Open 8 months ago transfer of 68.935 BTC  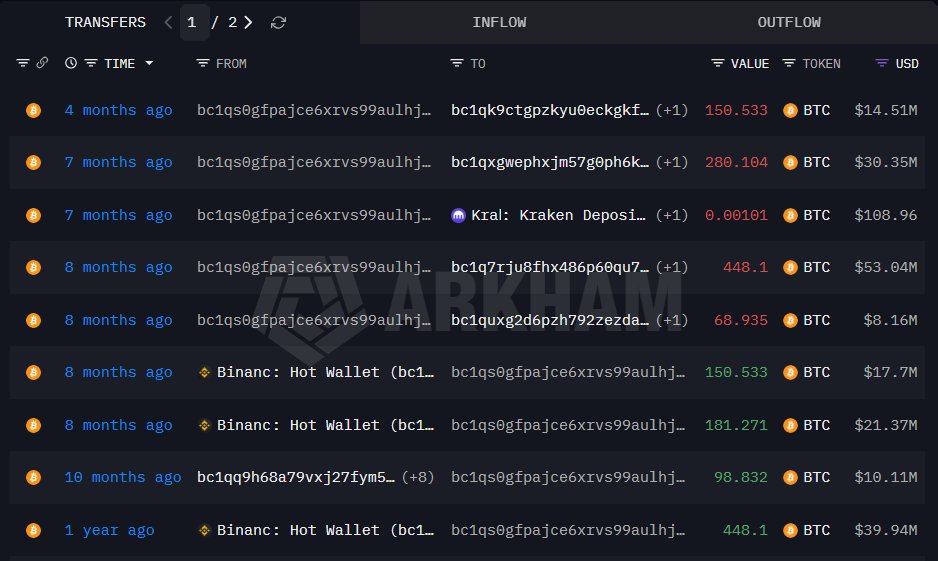pyautogui.click(x=118, y=320)
